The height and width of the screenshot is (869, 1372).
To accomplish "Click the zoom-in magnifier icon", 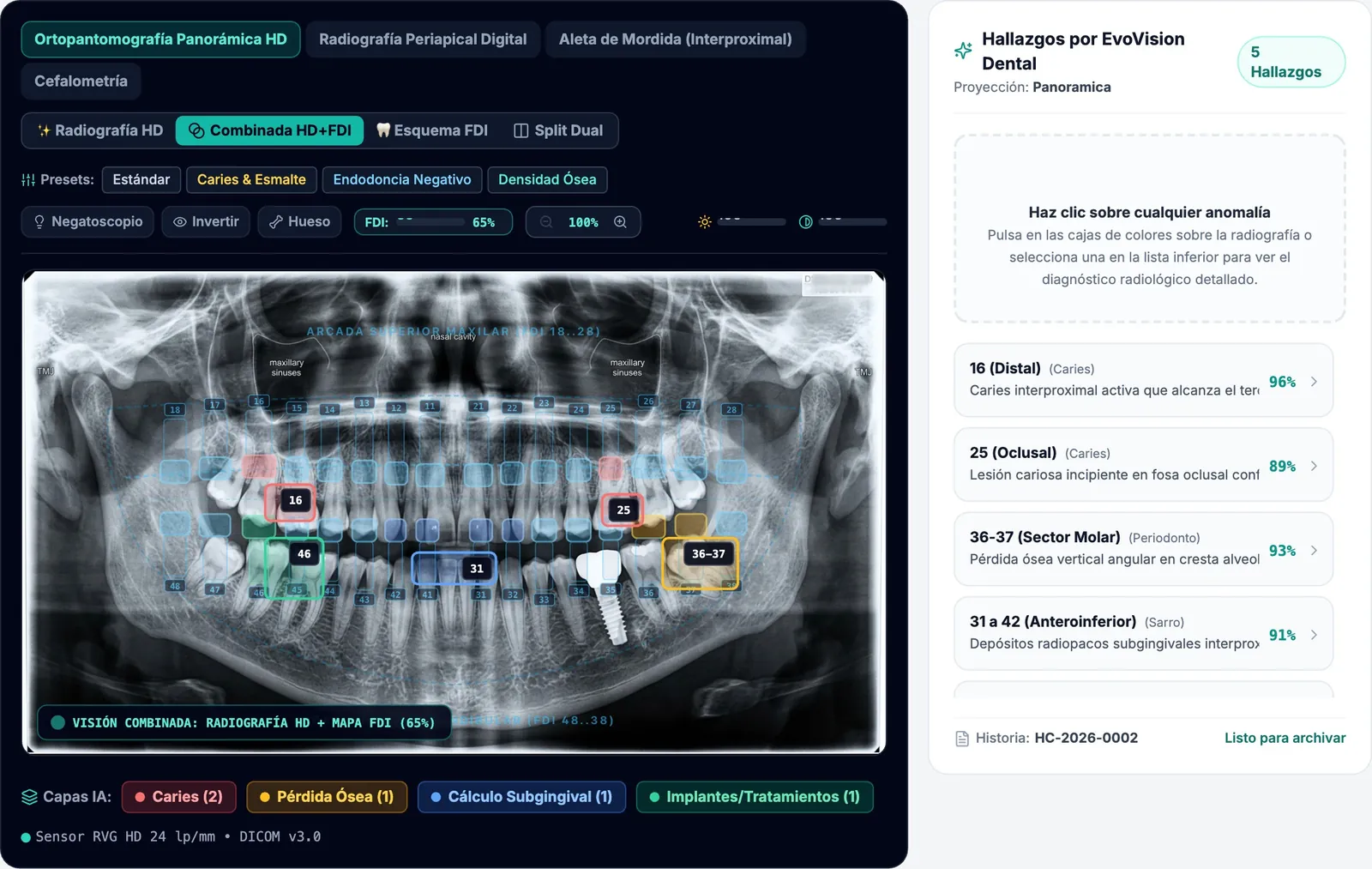I will (620, 222).
